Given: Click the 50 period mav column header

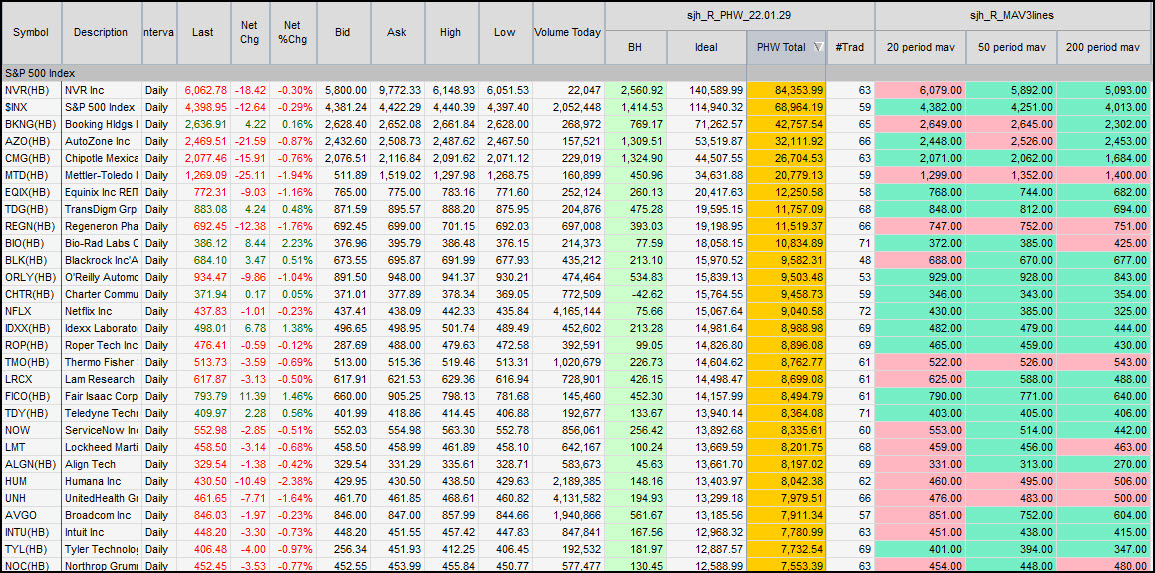Looking at the screenshot, I should (1011, 47).
